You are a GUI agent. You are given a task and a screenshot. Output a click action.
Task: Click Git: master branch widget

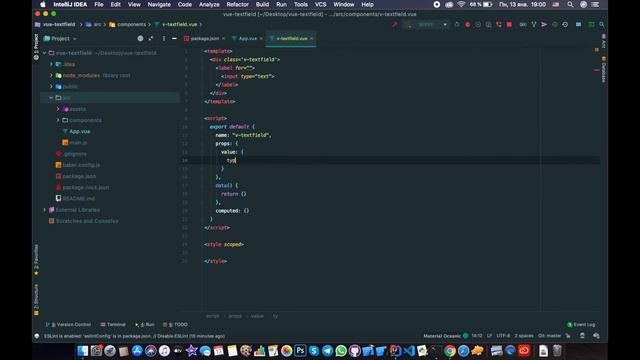click(x=549, y=336)
